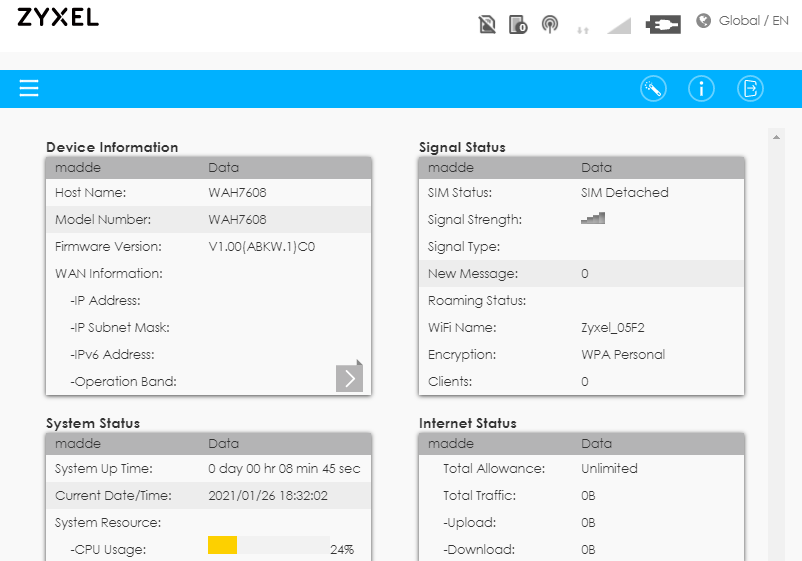Click the CPU Usage progress bar
Screen dimensions: 802x561
coord(269,545)
